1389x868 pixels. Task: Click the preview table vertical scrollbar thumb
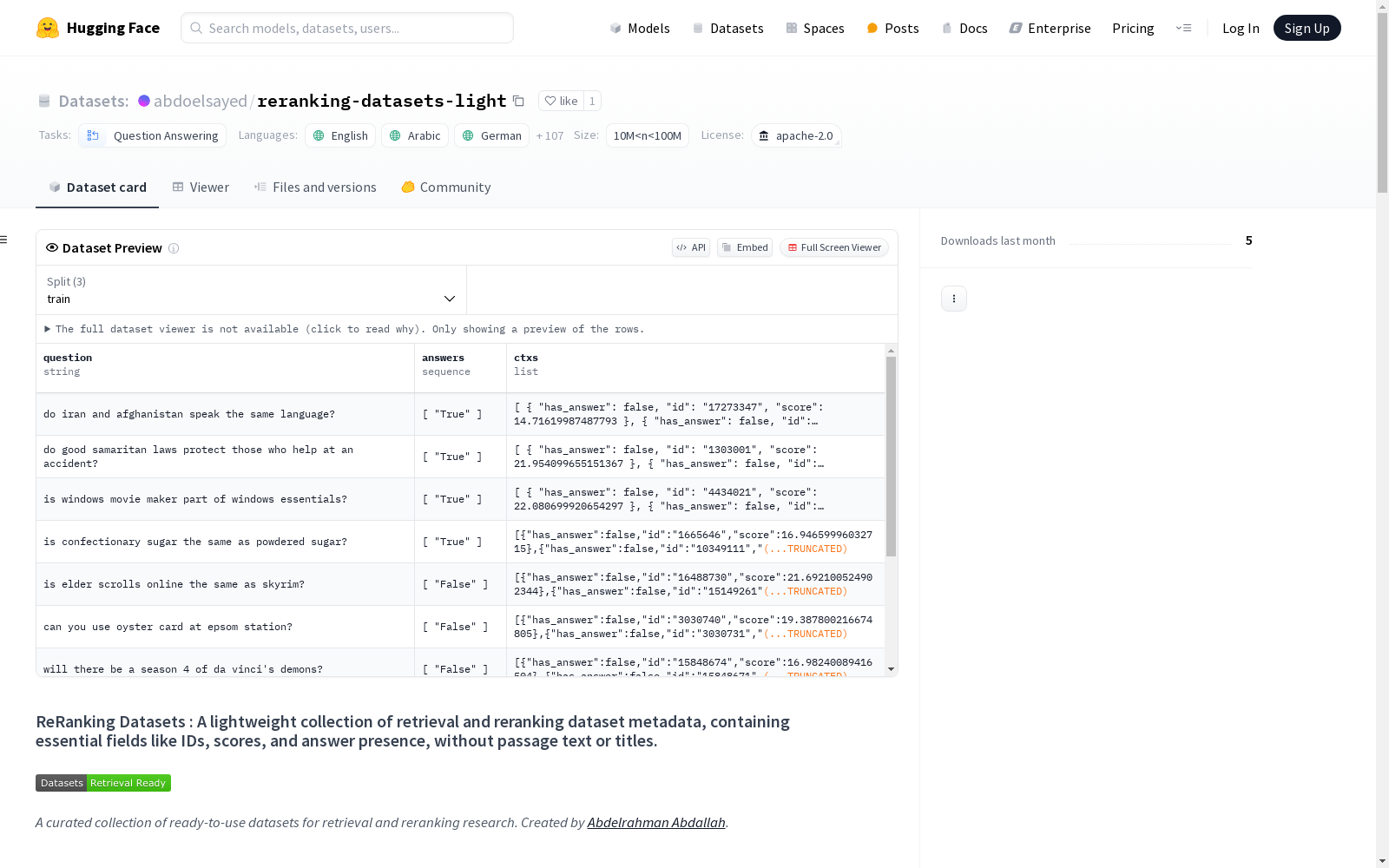click(891, 457)
